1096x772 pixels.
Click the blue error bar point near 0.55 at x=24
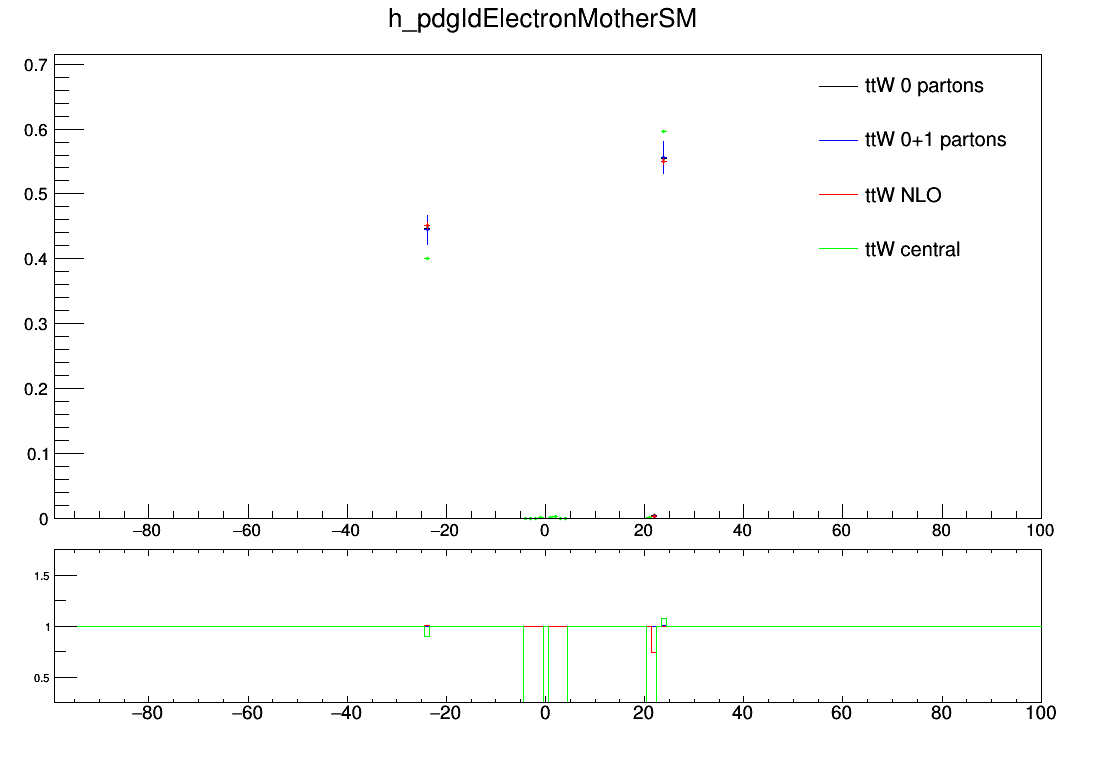(664, 158)
